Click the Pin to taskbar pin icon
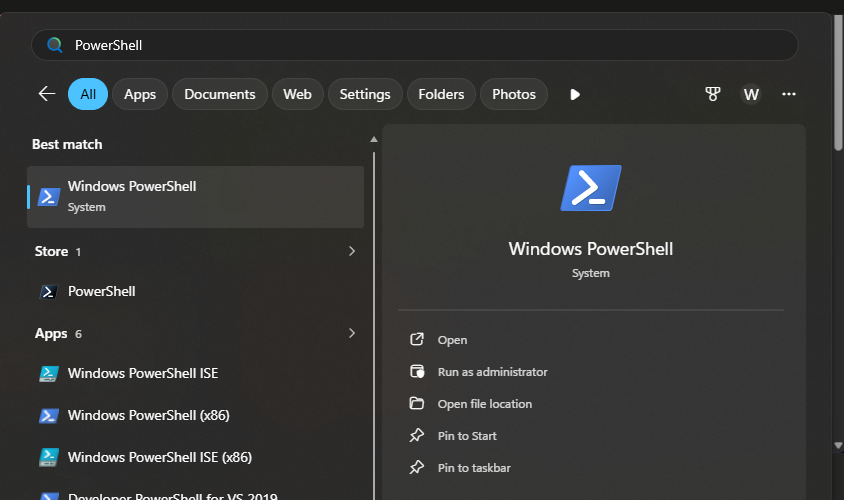This screenshot has height=500, width=844. [x=417, y=467]
